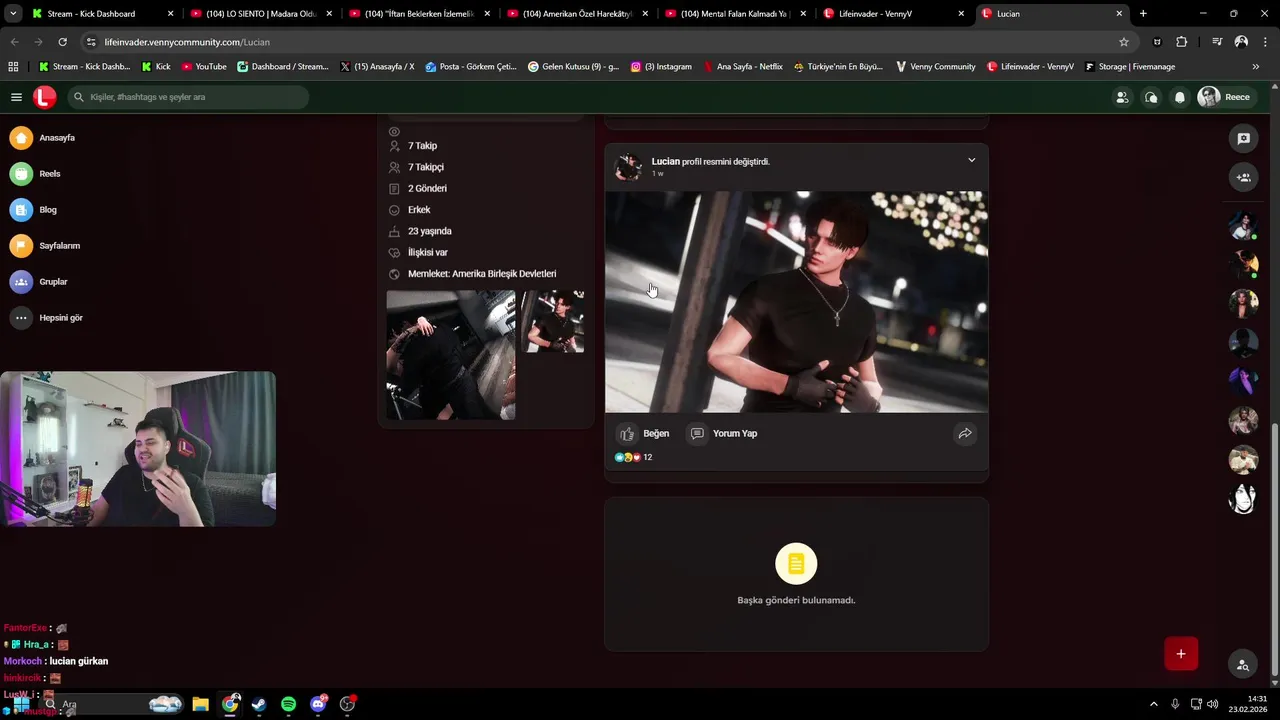Open Spotify from the taskbar
The height and width of the screenshot is (720, 1280).
pos(288,704)
